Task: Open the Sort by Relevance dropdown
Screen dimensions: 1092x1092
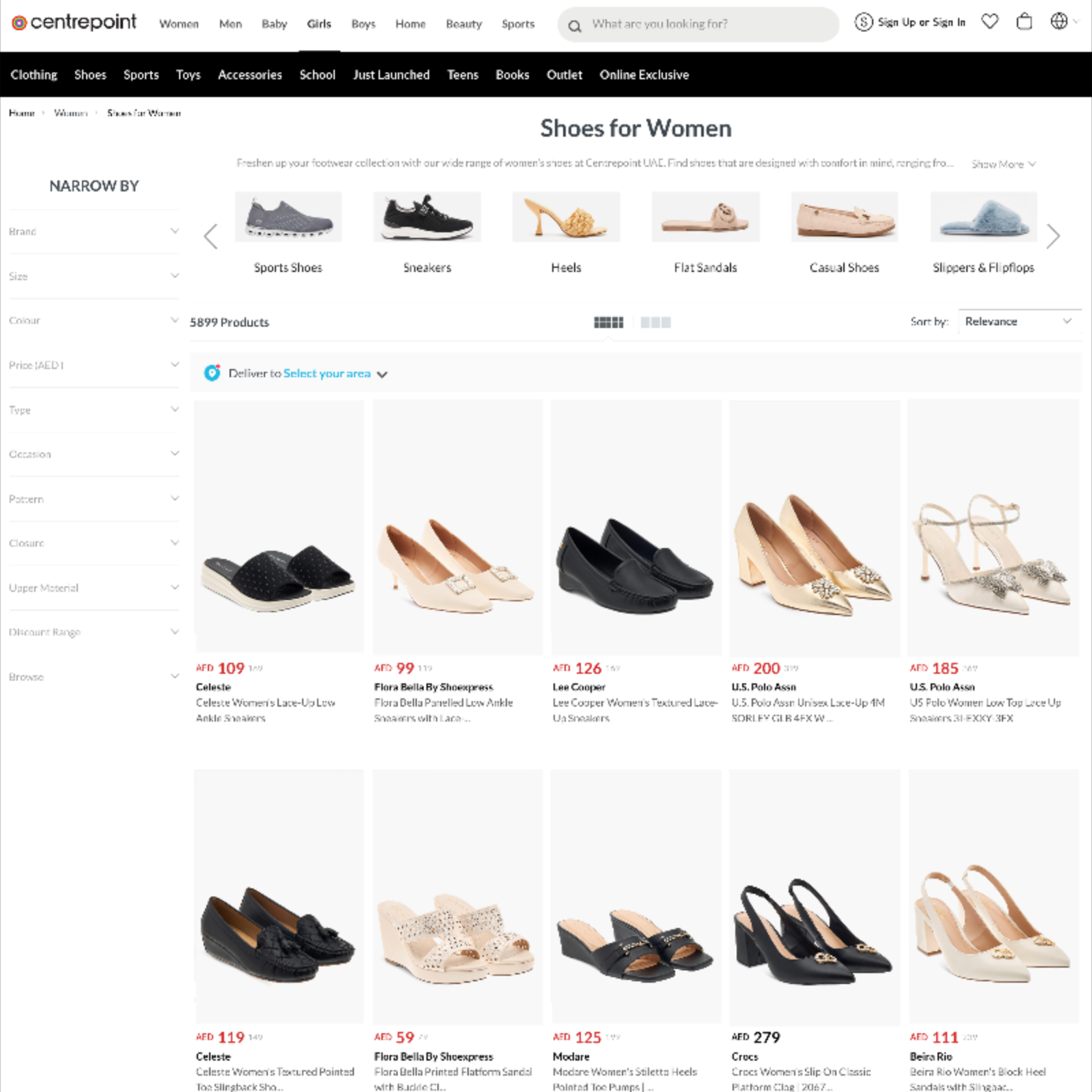Action: point(1019,321)
